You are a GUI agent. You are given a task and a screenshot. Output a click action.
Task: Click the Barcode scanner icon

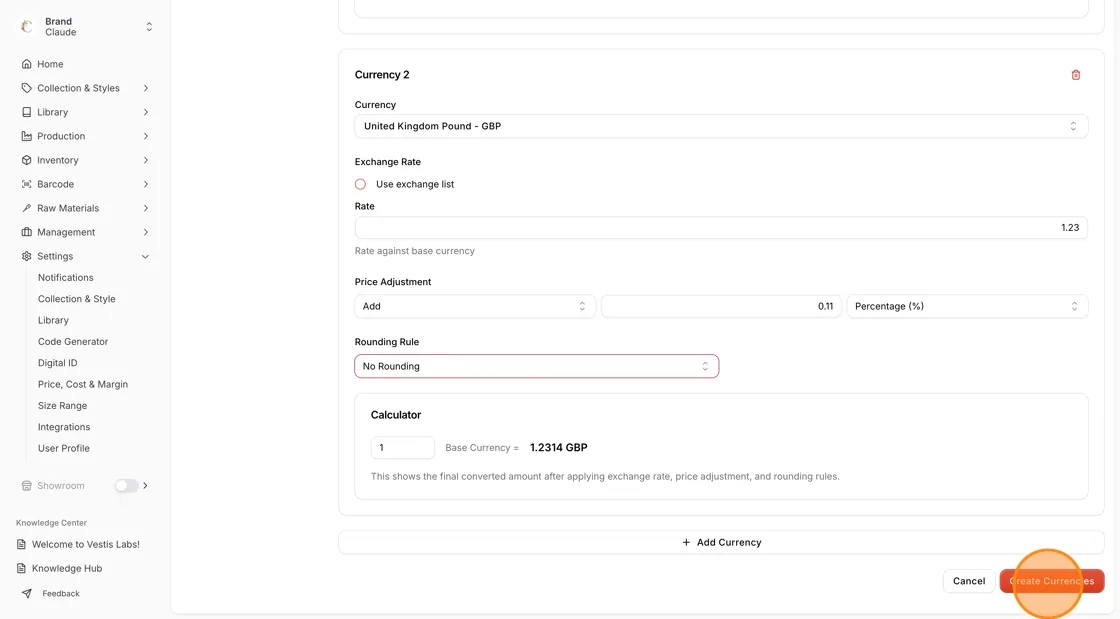(26, 184)
